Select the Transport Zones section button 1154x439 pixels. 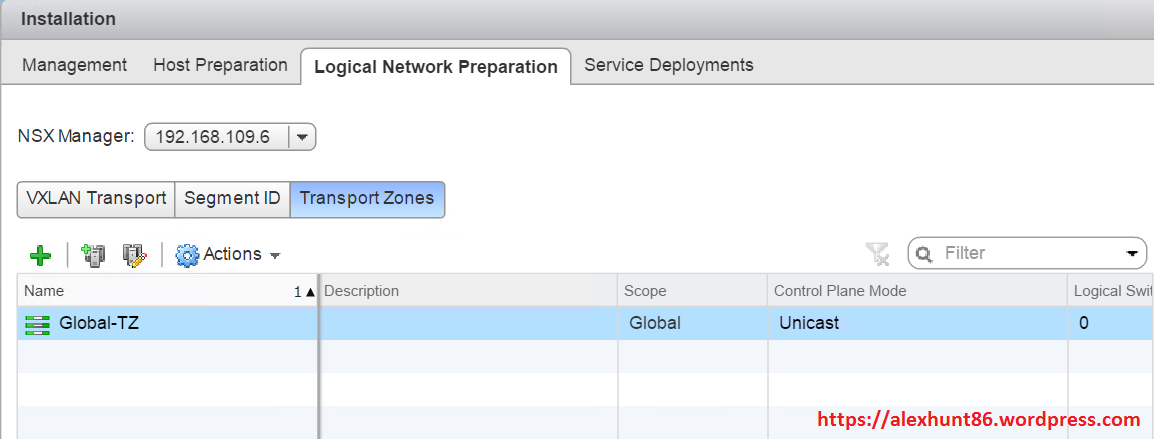[367, 198]
